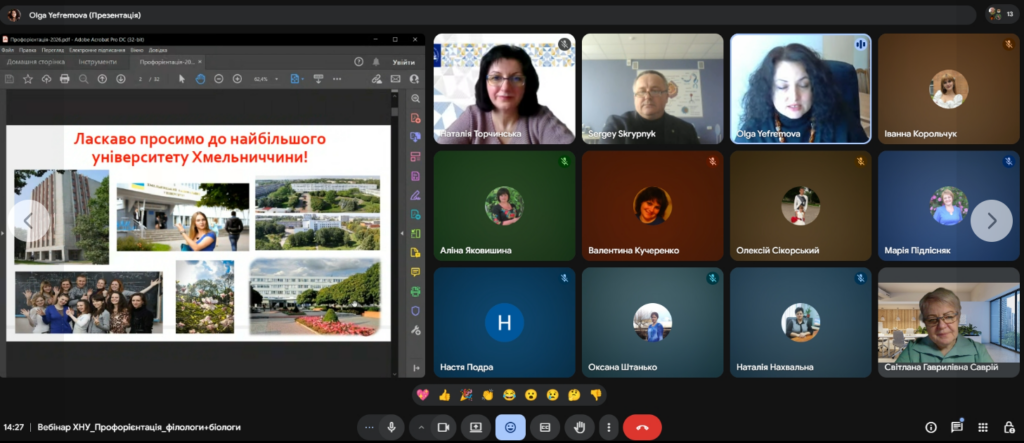Open the Файл menu in Acrobat
This screenshot has width=1024, height=443.
(8, 49)
